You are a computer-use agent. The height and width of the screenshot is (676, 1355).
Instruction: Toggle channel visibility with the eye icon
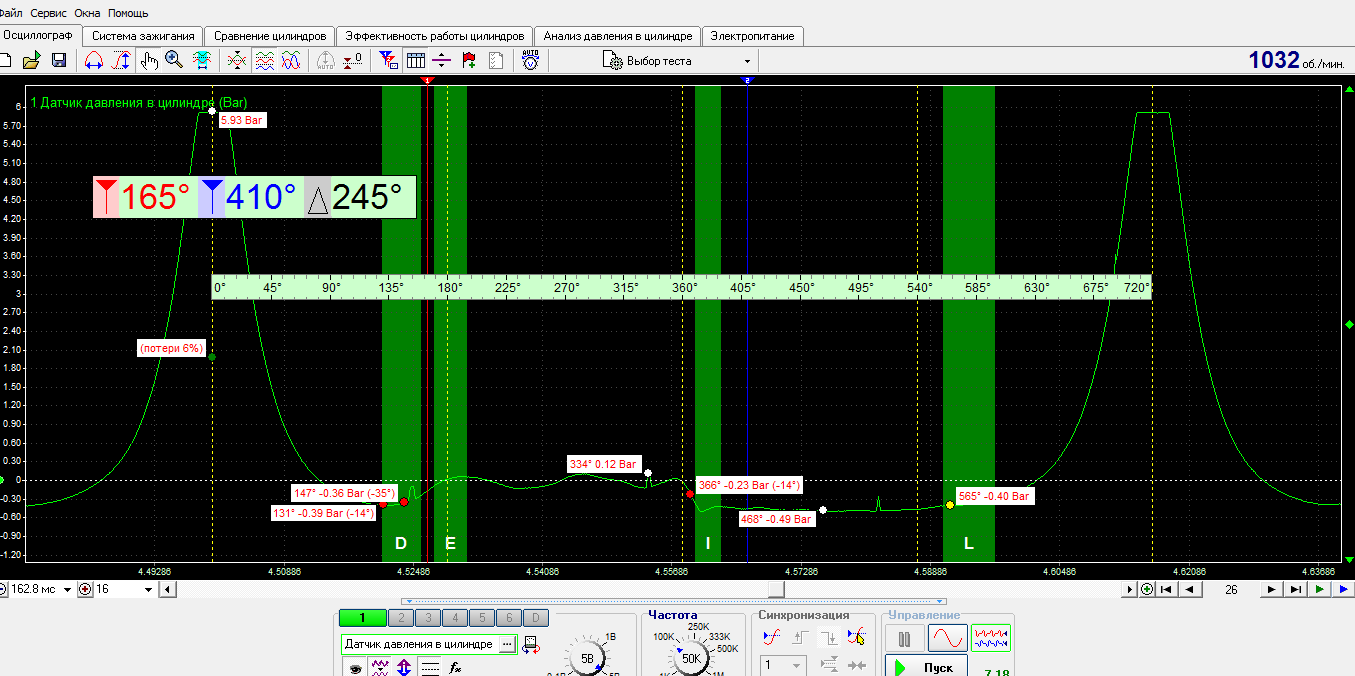[354, 668]
